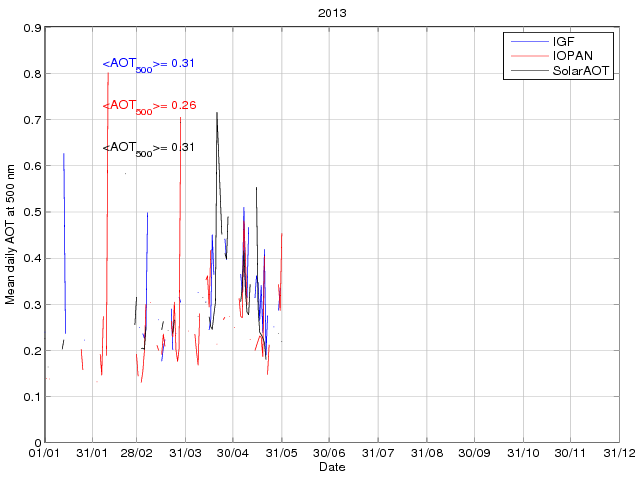Viewport: 640px width, 480px height.
Task: Click the x-axis label Date
Action: tap(332, 467)
